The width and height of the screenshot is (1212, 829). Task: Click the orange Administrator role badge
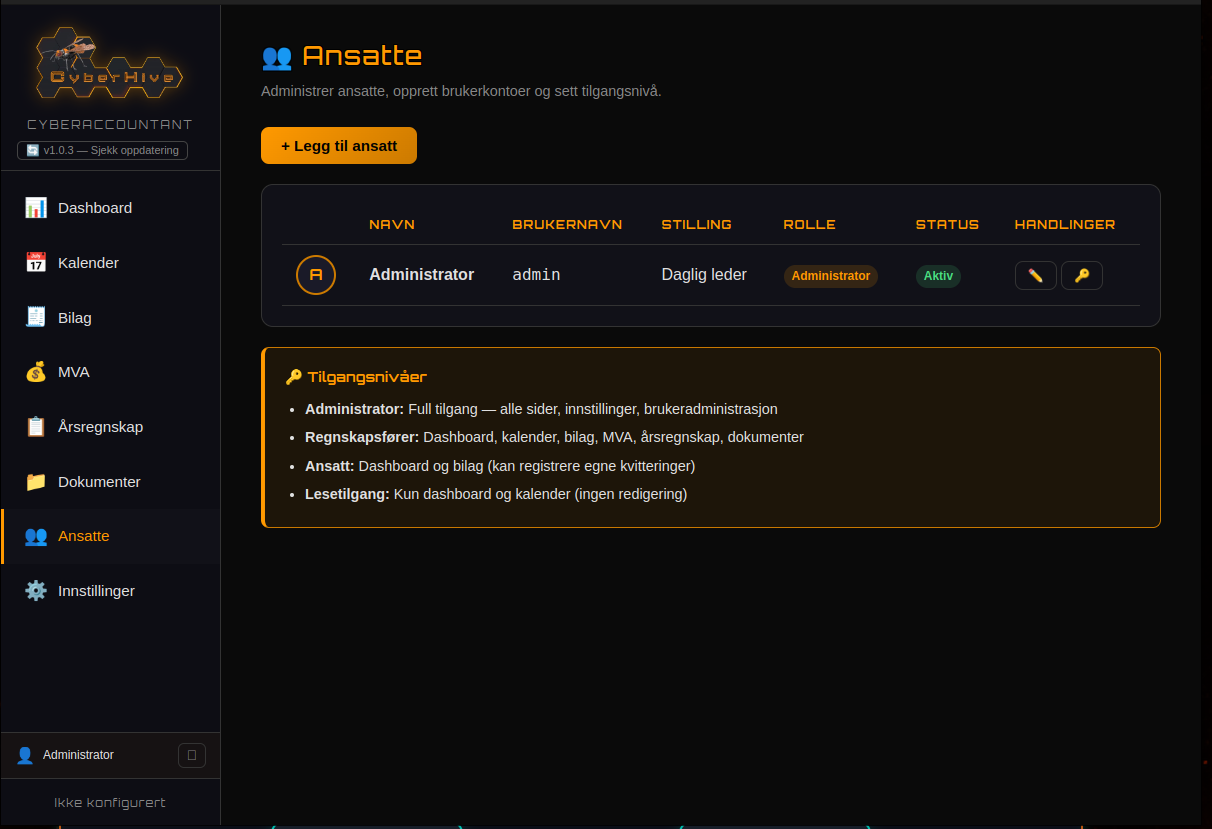point(830,276)
